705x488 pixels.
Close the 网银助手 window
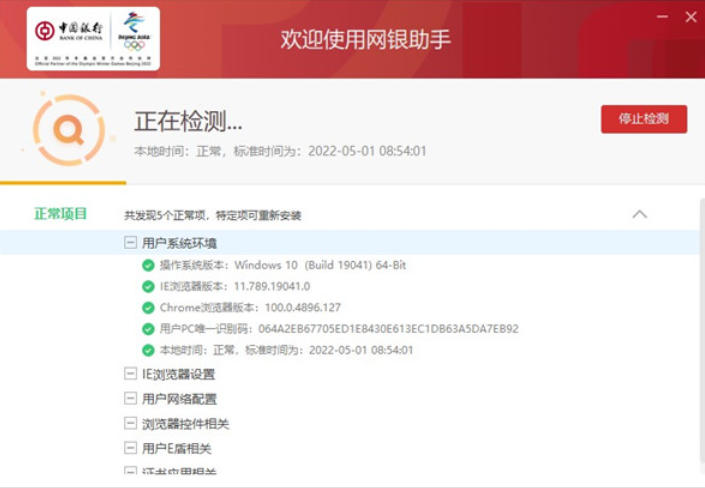pyautogui.click(x=690, y=17)
